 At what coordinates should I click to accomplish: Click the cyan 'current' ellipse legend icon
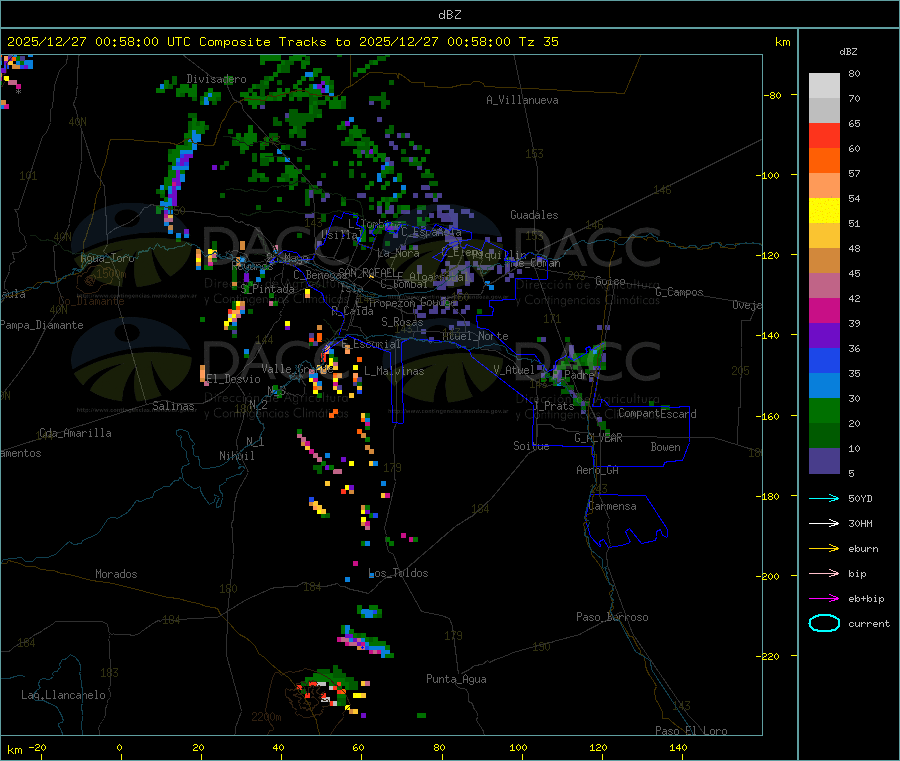(x=824, y=623)
